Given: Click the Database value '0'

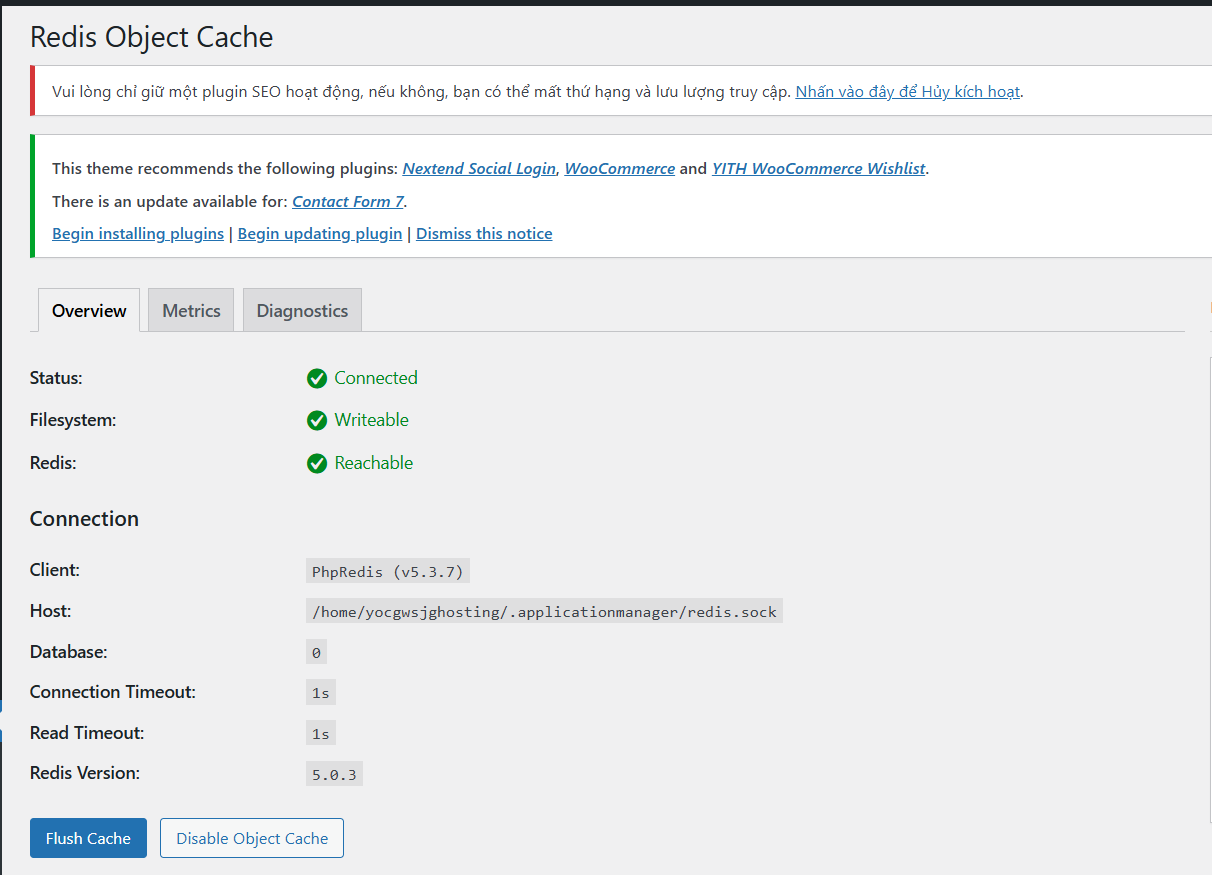Looking at the screenshot, I should click(316, 652).
